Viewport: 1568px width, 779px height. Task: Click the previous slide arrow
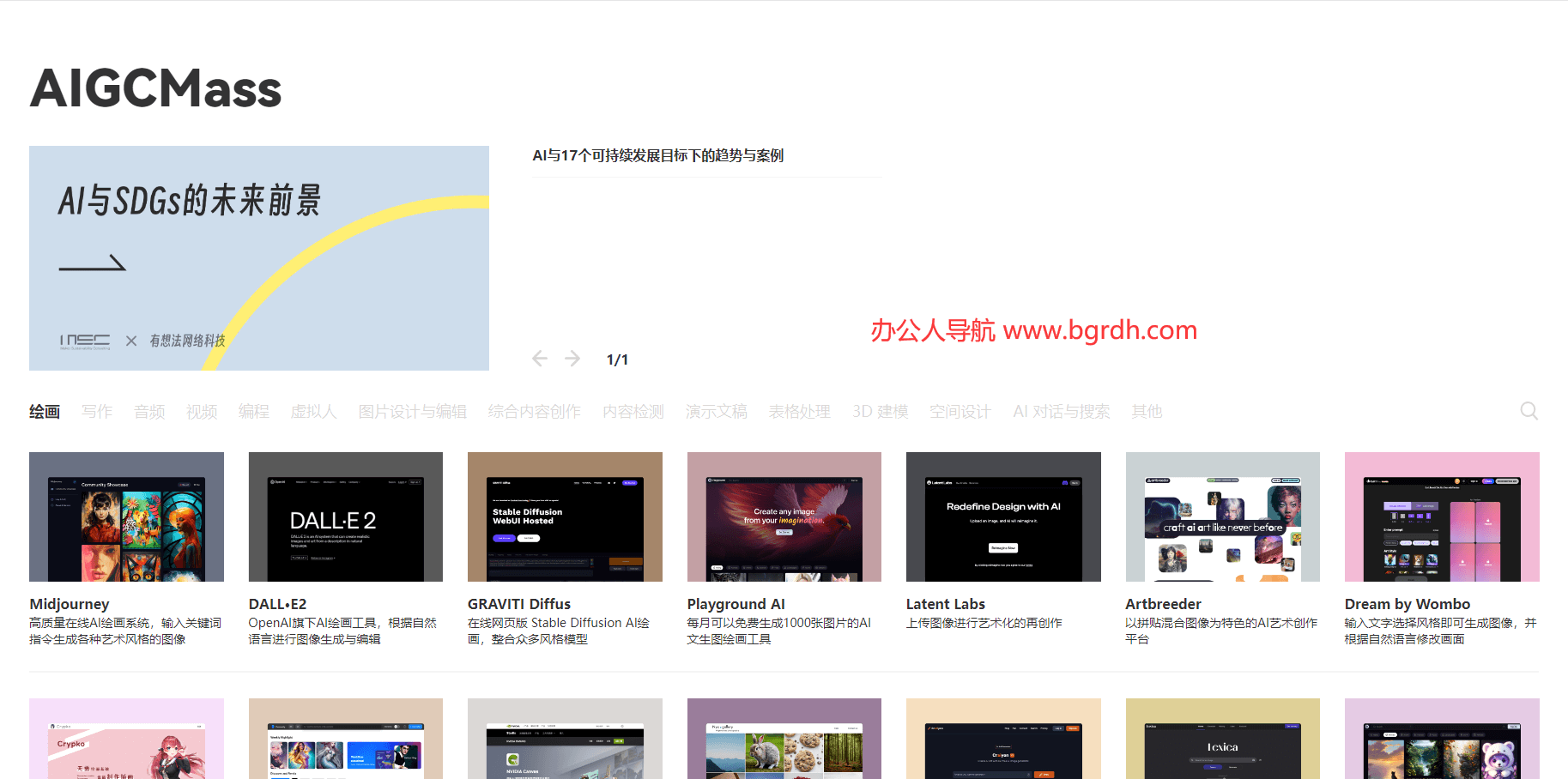[x=540, y=359]
